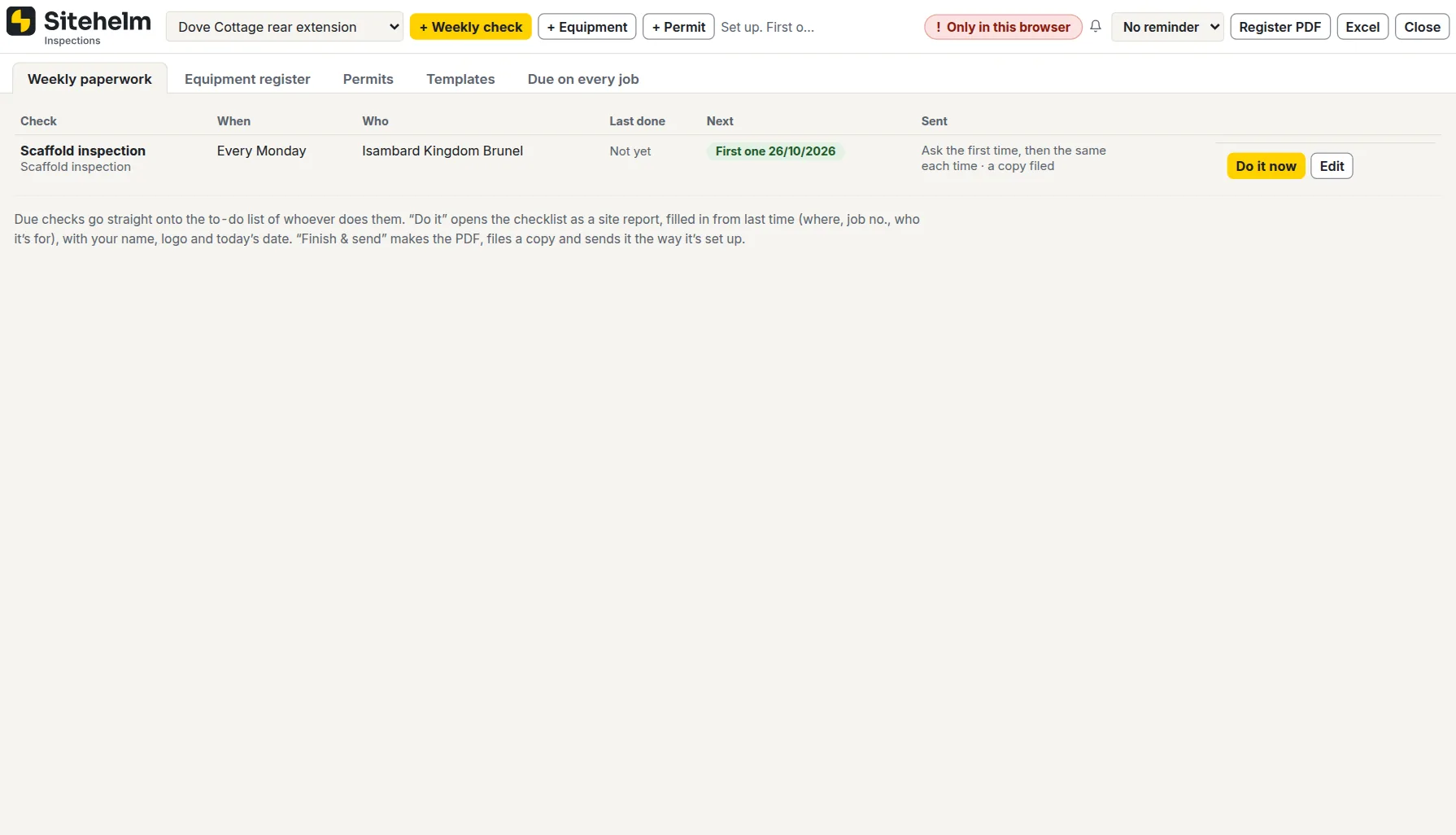Switch to the Equipment register tab
Viewport: 1456px width, 835px height.
pyautogui.click(x=247, y=79)
